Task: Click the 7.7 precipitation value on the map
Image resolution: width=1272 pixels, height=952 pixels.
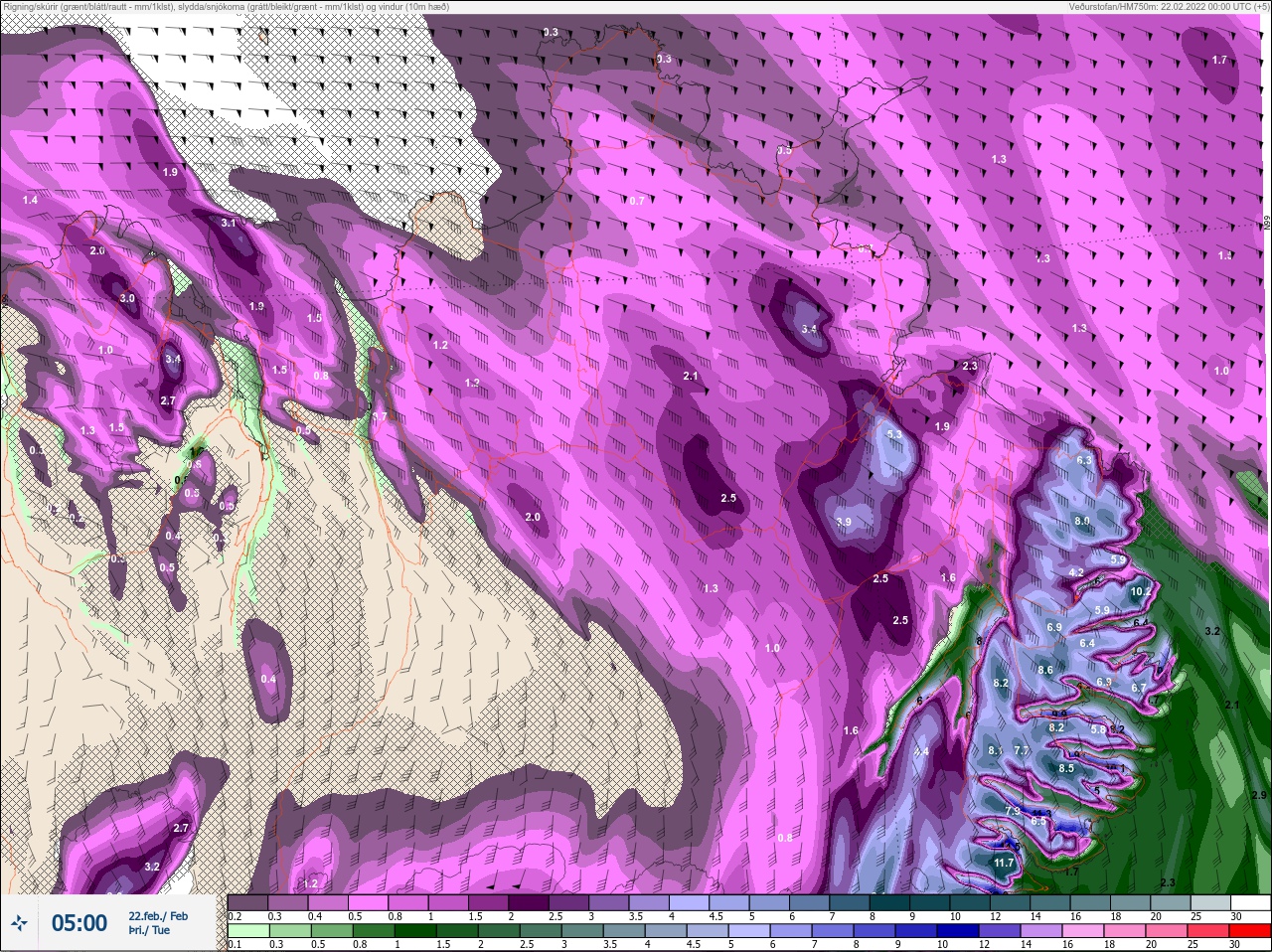Action: tap(1022, 751)
